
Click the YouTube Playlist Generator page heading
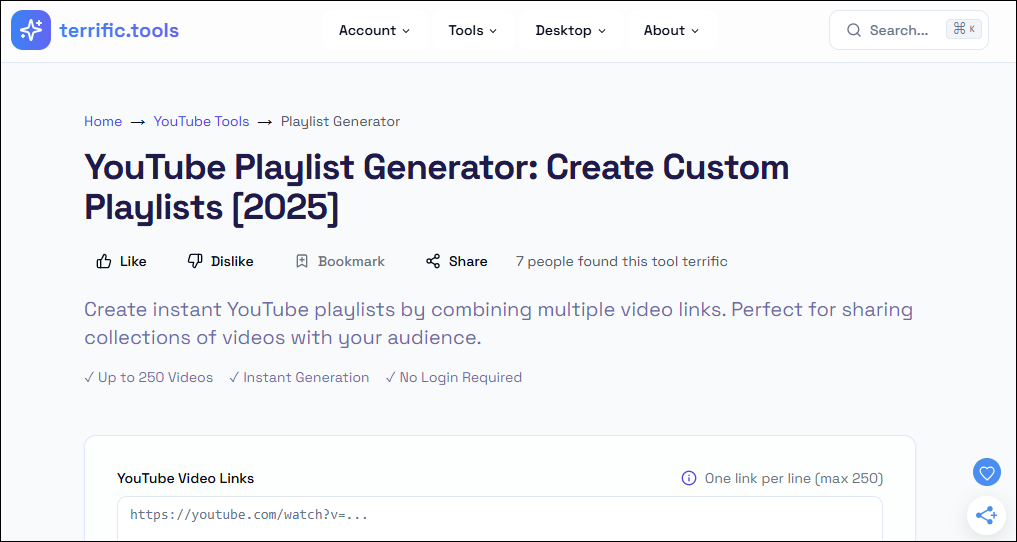tap(437, 188)
